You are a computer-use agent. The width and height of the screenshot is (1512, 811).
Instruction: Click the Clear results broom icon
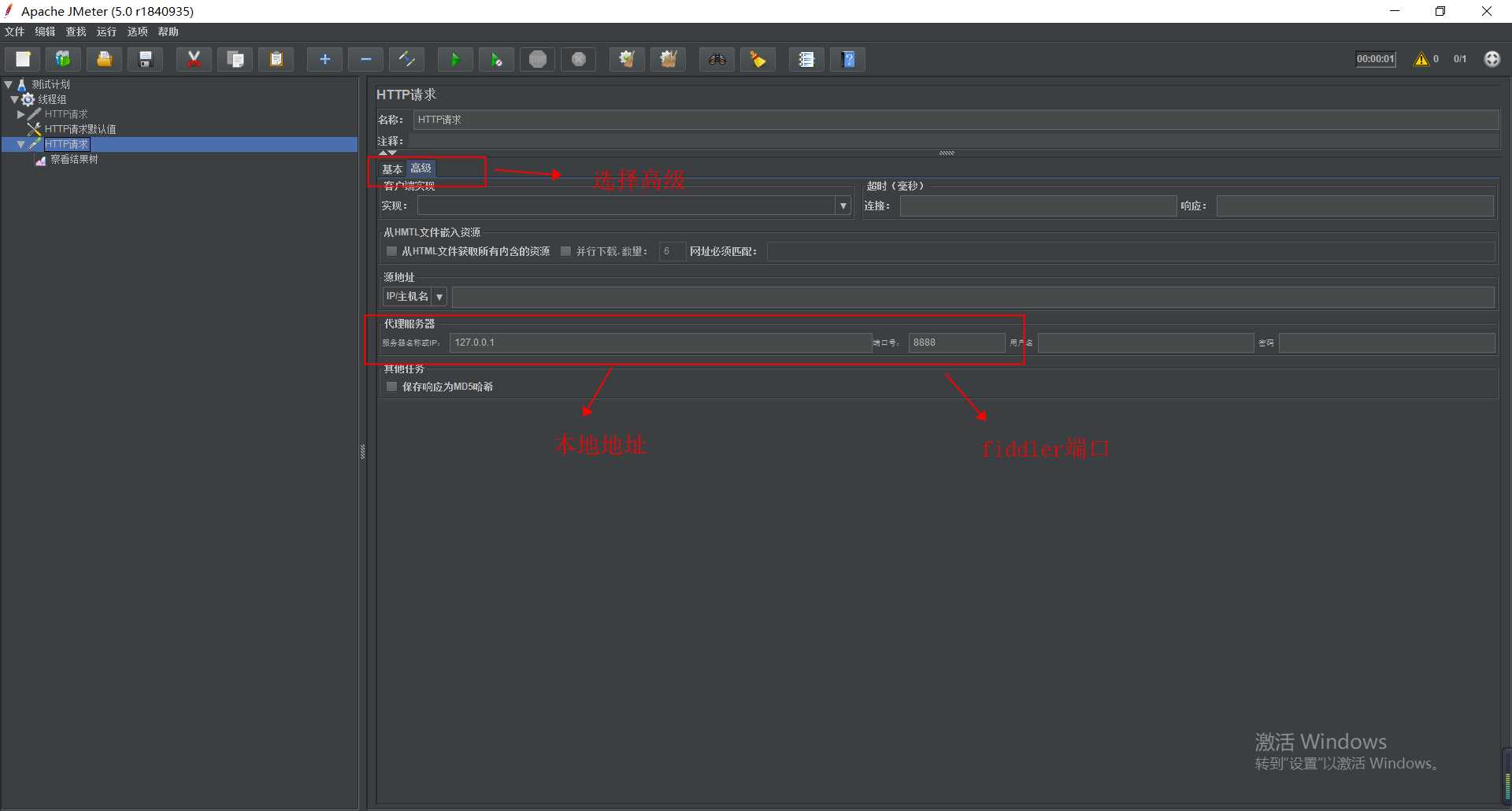coord(627,59)
